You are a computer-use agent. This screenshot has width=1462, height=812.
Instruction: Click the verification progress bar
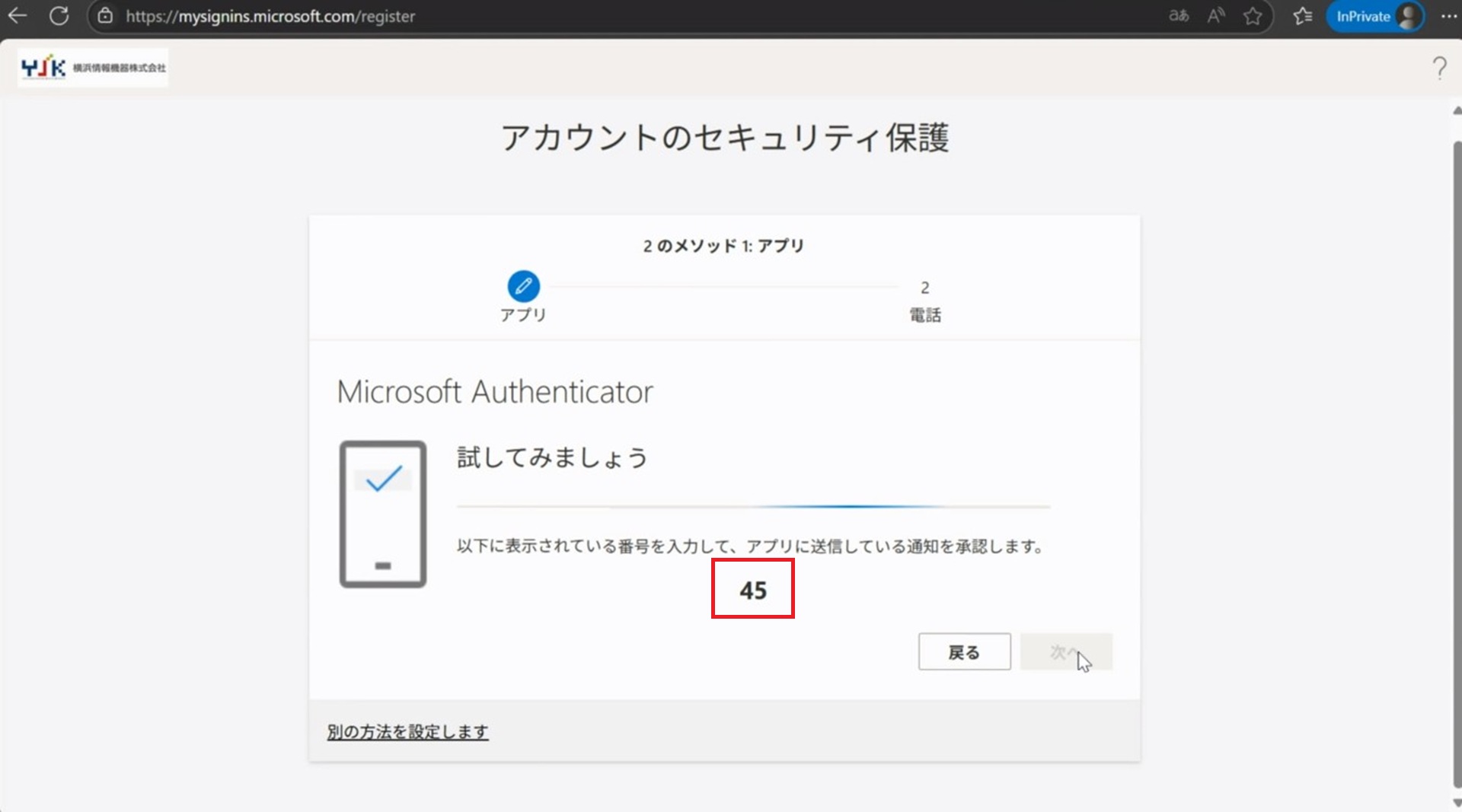pos(752,506)
